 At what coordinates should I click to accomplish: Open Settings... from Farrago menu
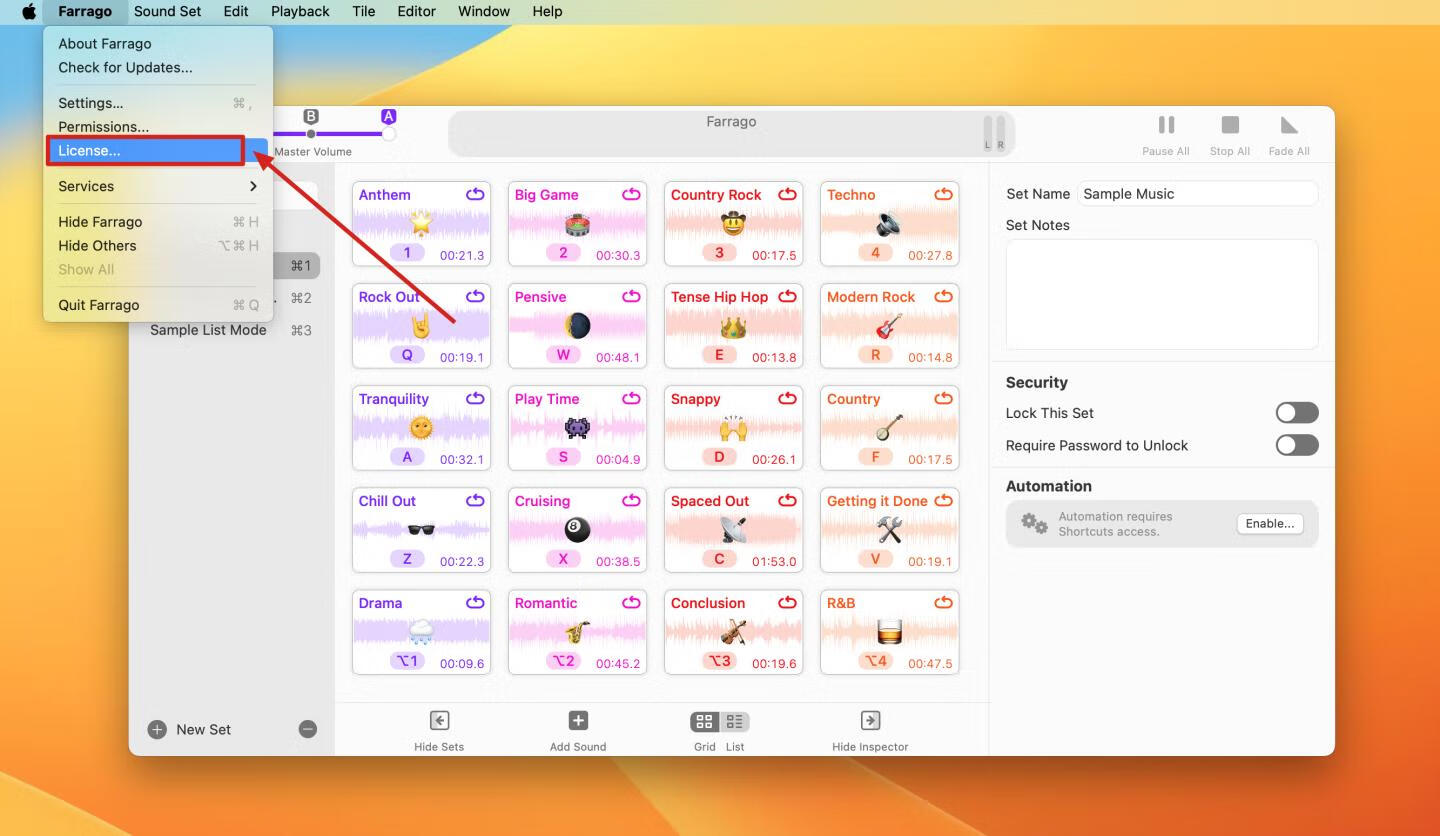158,103
